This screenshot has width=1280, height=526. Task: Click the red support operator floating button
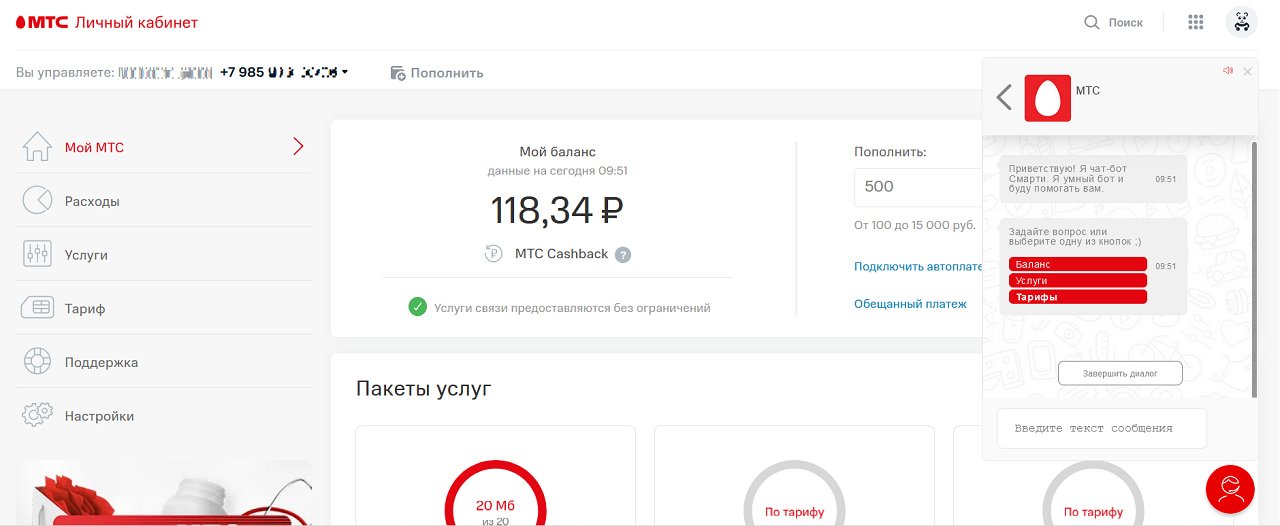[x=1230, y=489]
